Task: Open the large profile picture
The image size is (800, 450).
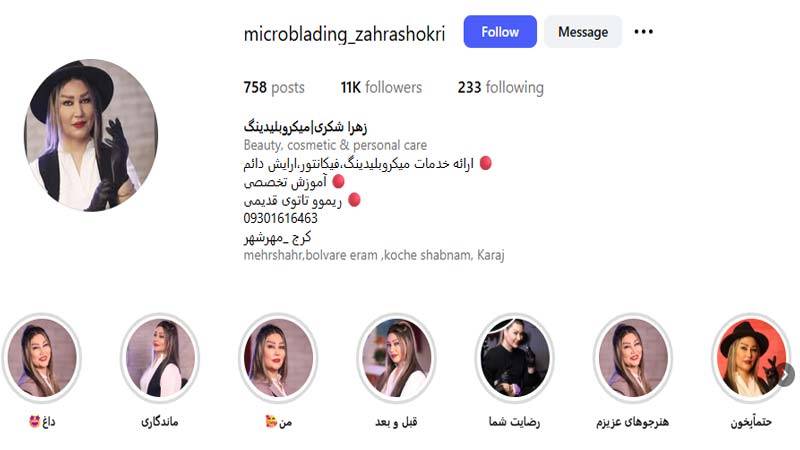Action: point(91,135)
